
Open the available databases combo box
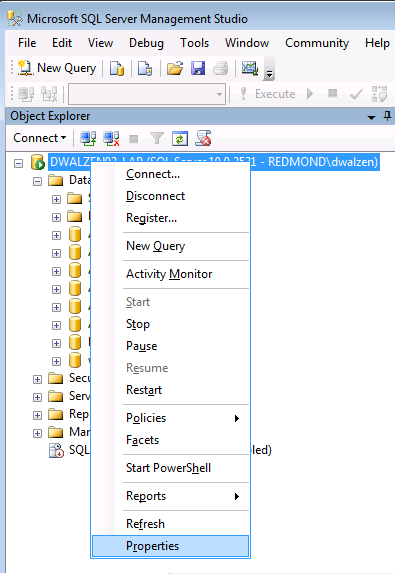click(147, 94)
